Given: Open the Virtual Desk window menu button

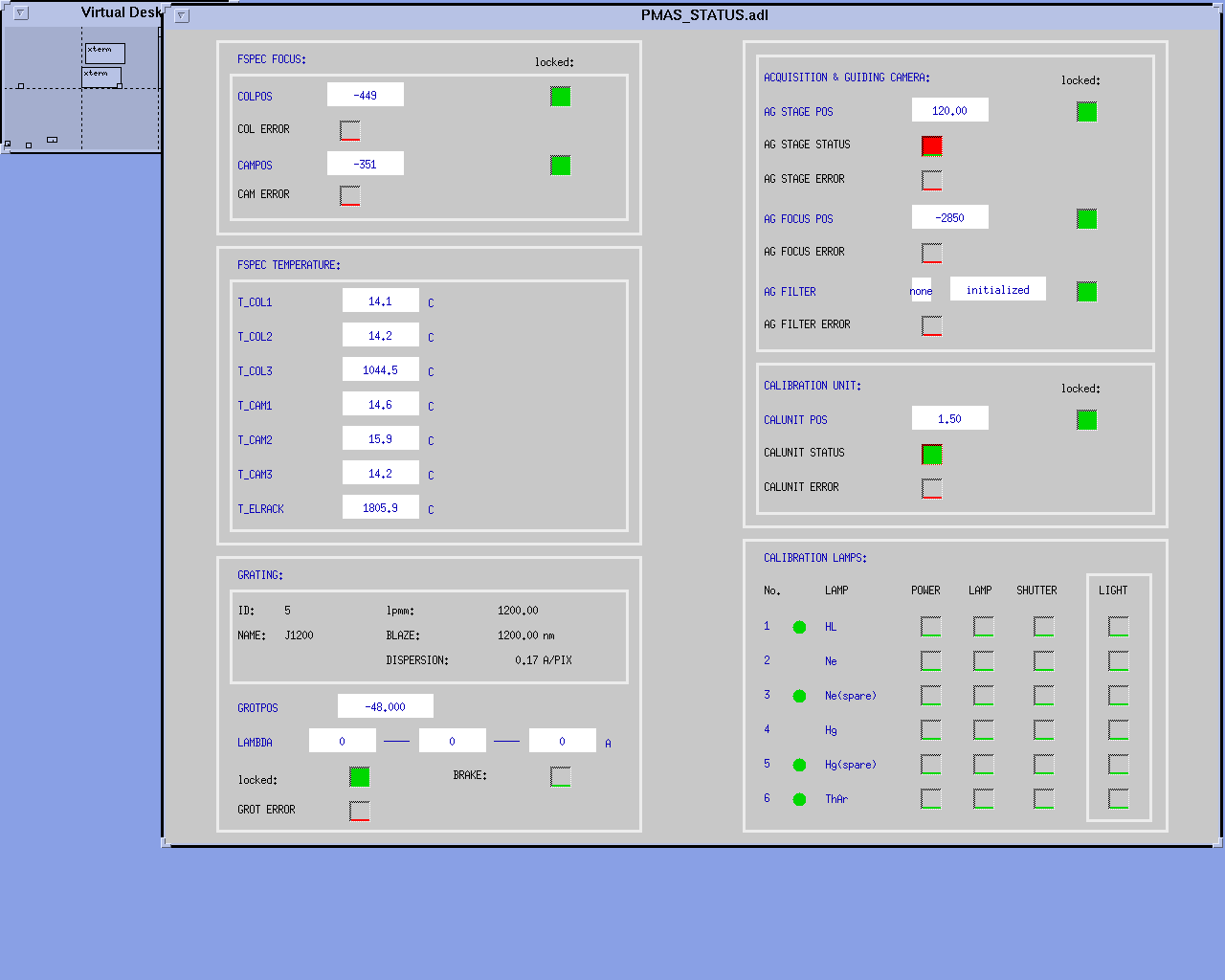Looking at the screenshot, I should click(22, 13).
